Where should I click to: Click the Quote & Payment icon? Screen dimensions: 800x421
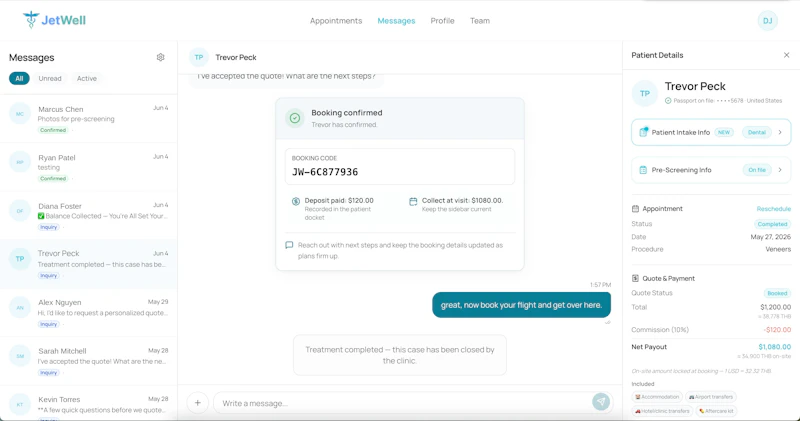pyautogui.click(x=635, y=278)
